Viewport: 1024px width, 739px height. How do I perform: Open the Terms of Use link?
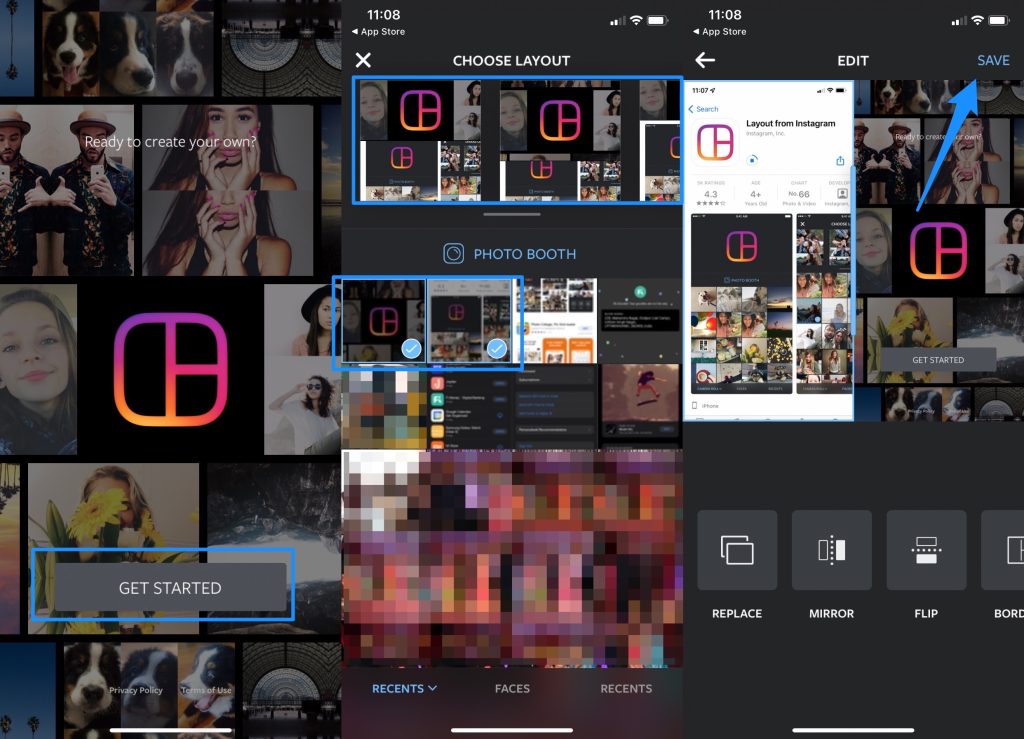pyautogui.click(x=206, y=690)
